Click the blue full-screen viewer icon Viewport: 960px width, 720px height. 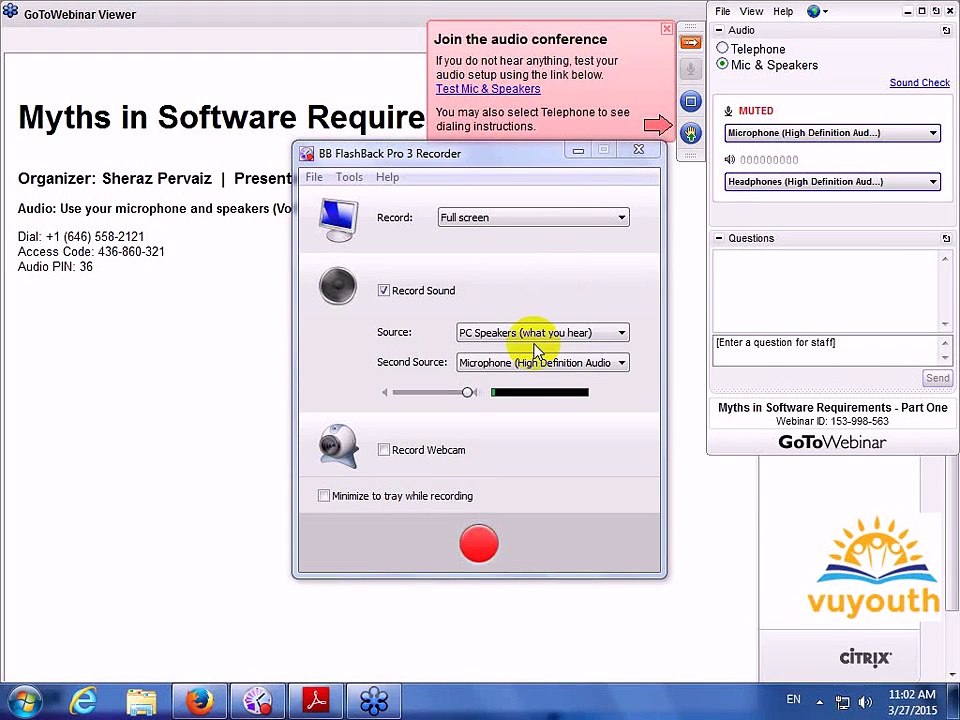tap(691, 101)
